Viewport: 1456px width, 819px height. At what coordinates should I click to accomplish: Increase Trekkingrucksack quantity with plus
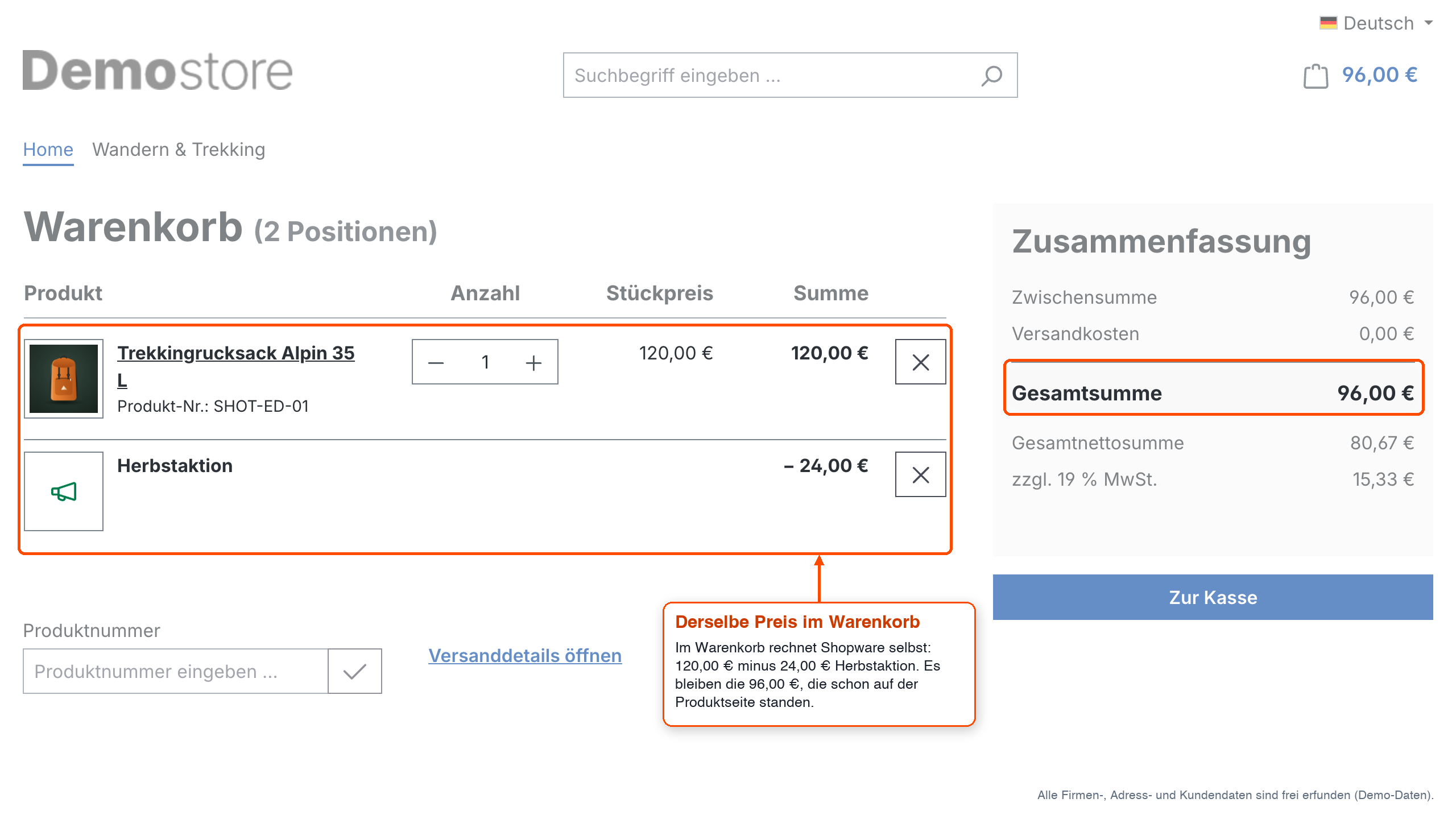click(533, 362)
